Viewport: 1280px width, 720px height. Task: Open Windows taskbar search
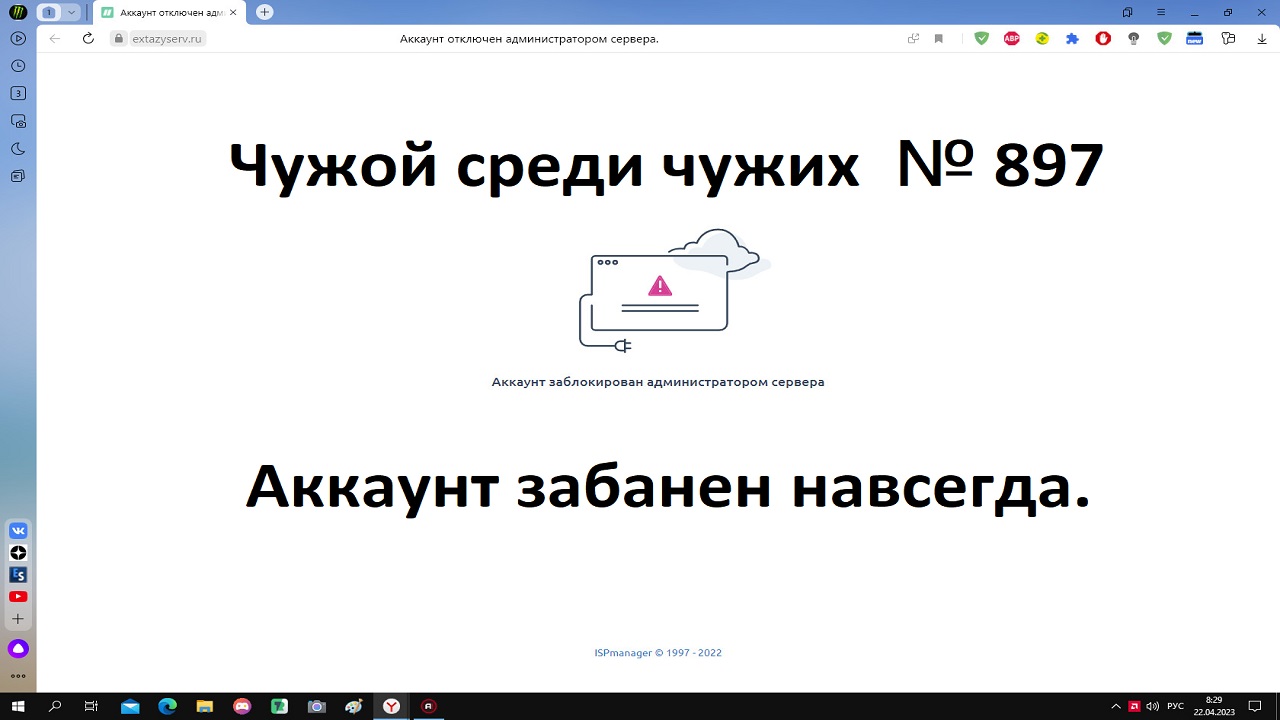tap(55, 706)
